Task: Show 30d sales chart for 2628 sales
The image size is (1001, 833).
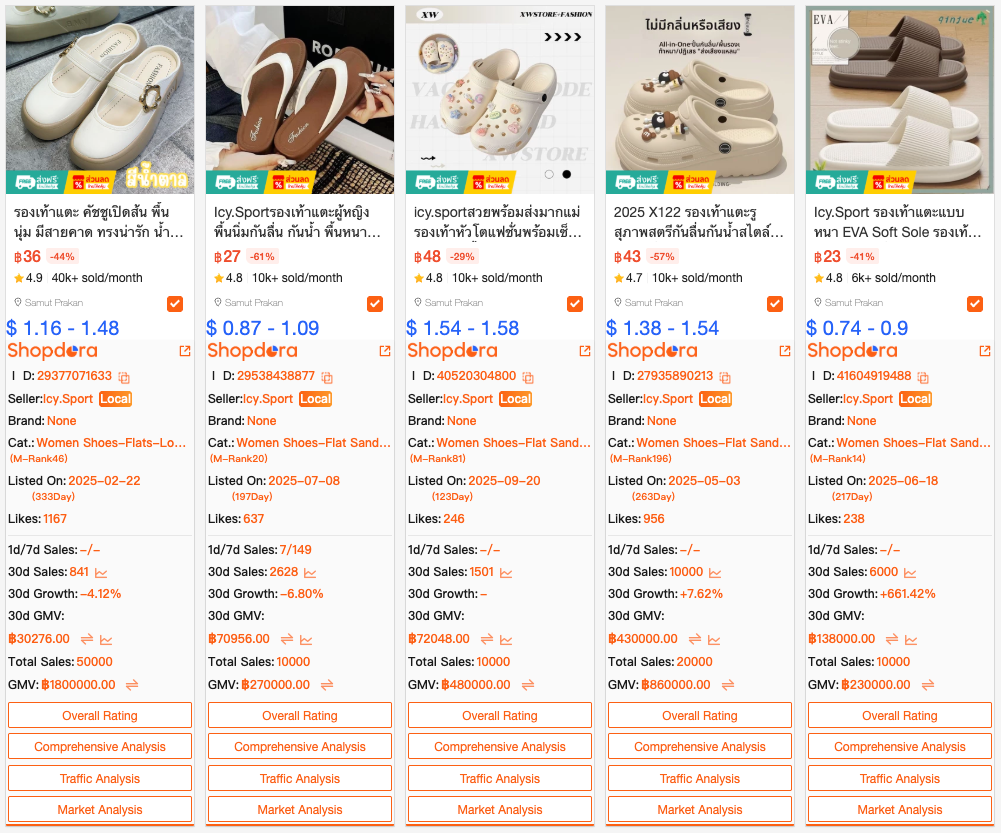Action: [x=310, y=573]
